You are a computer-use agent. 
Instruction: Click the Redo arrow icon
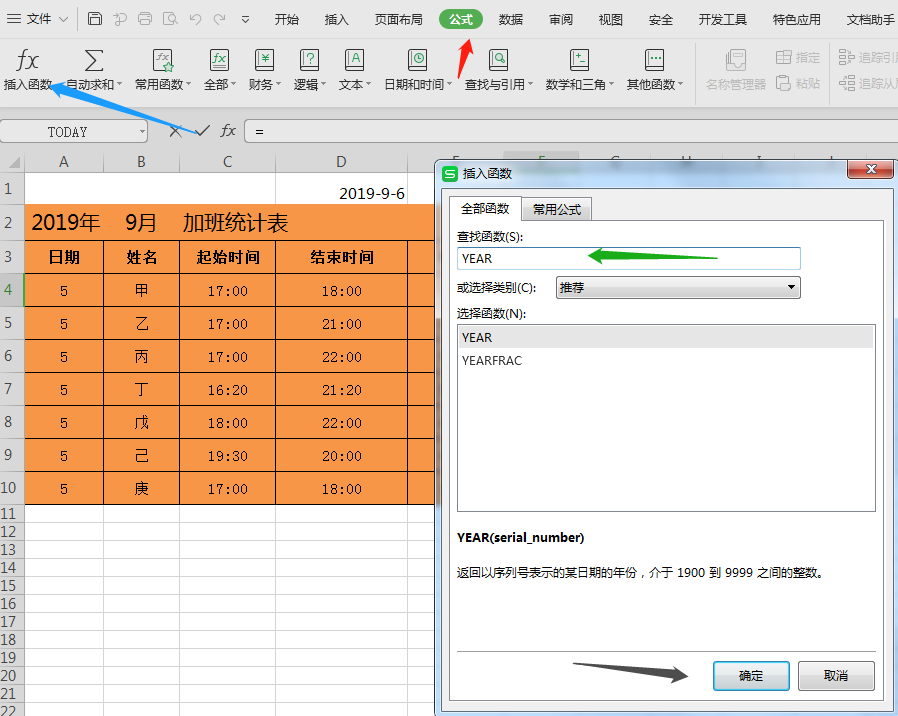(x=219, y=19)
